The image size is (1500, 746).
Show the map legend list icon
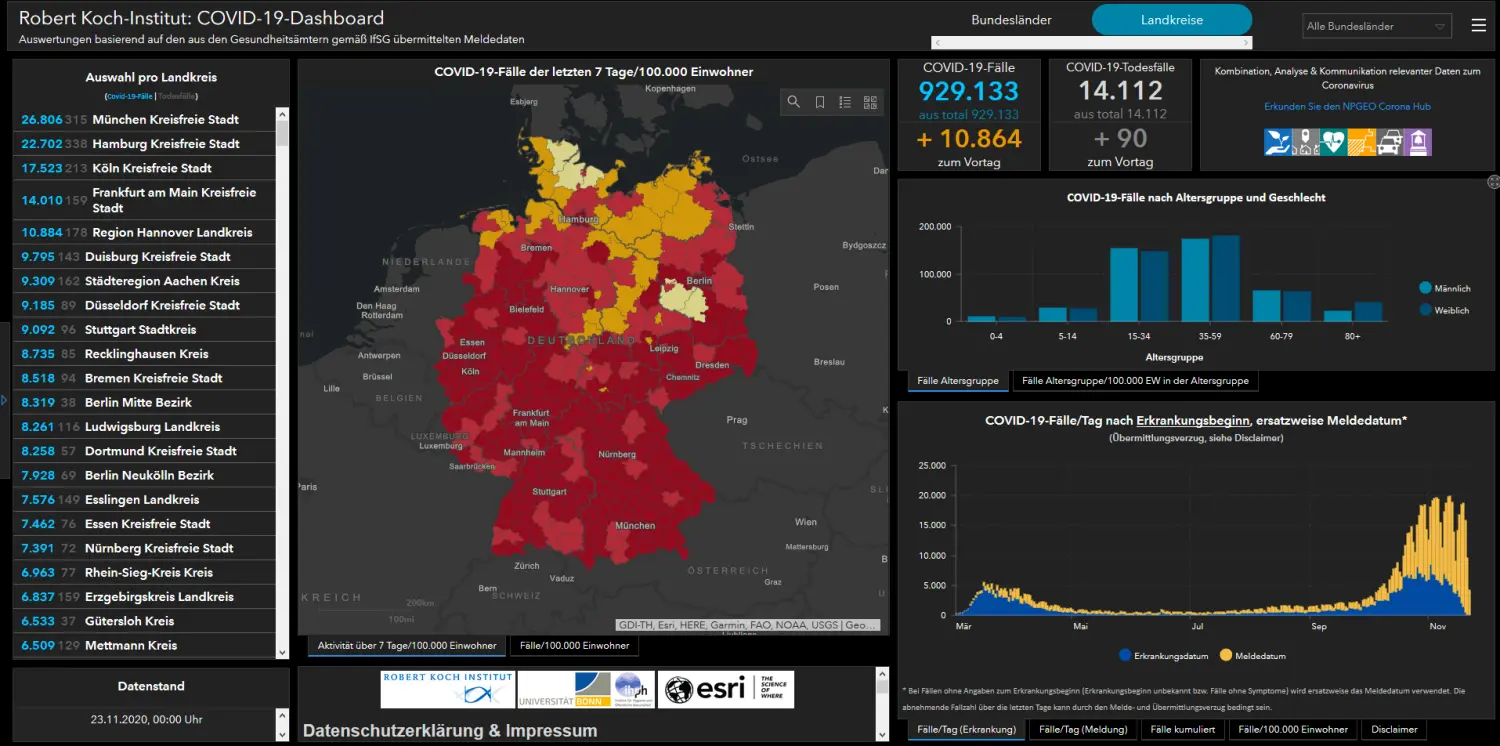pyautogui.click(x=845, y=102)
